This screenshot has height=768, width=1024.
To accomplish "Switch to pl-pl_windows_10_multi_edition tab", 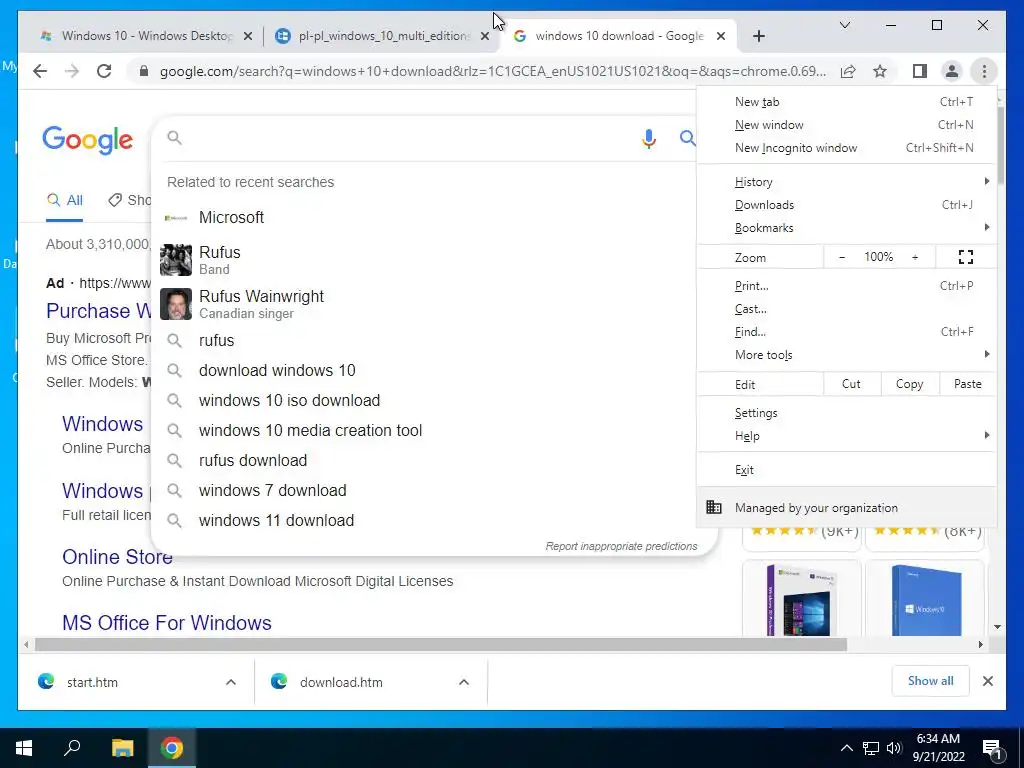I will [381, 36].
